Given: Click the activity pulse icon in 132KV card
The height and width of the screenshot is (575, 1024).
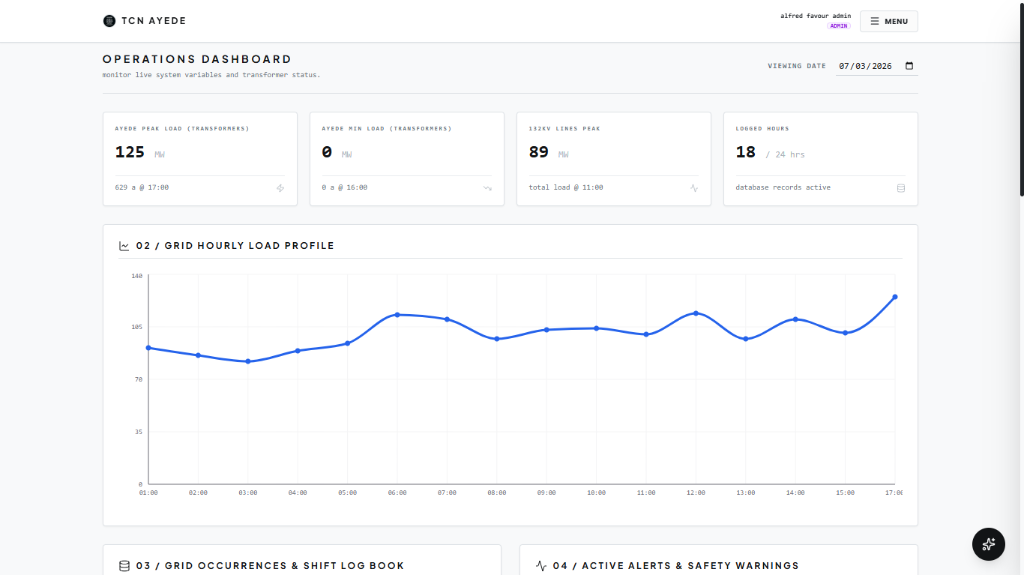Looking at the screenshot, I should coord(694,188).
